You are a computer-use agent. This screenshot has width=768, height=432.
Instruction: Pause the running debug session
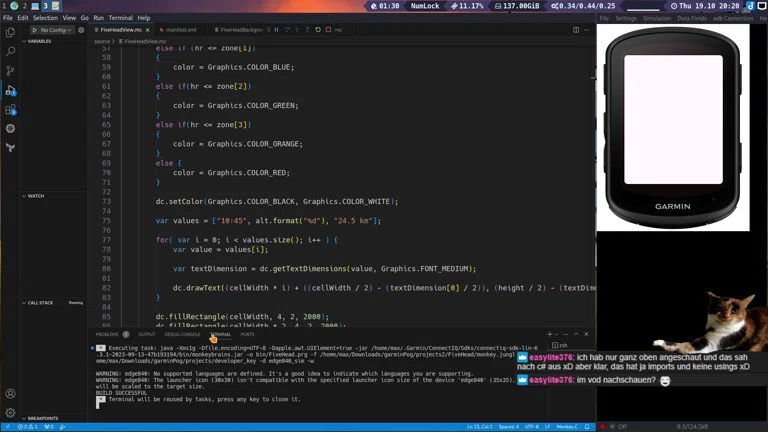click(x=276, y=30)
